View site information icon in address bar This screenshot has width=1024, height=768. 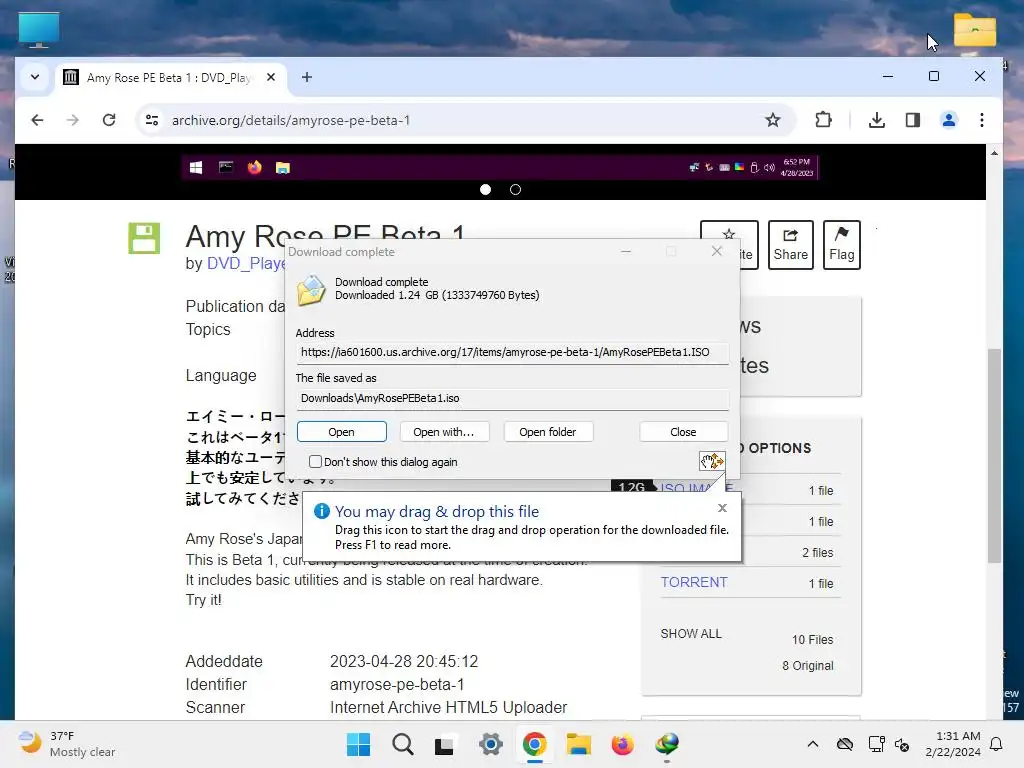(x=152, y=120)
